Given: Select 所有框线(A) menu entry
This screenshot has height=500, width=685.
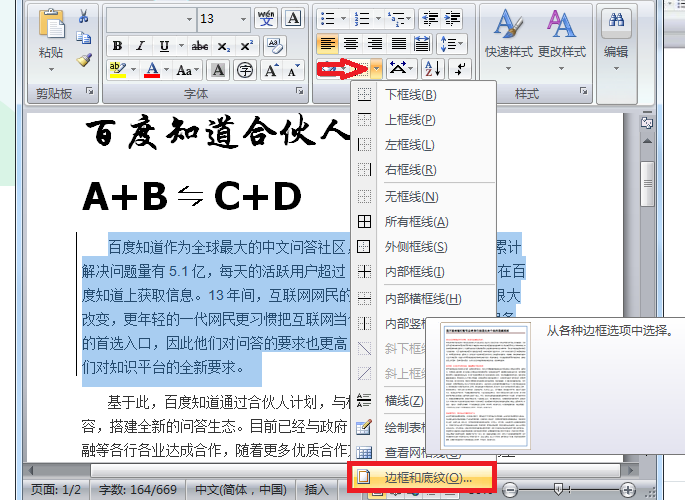Looking at the screenshot, I should 423,222.
